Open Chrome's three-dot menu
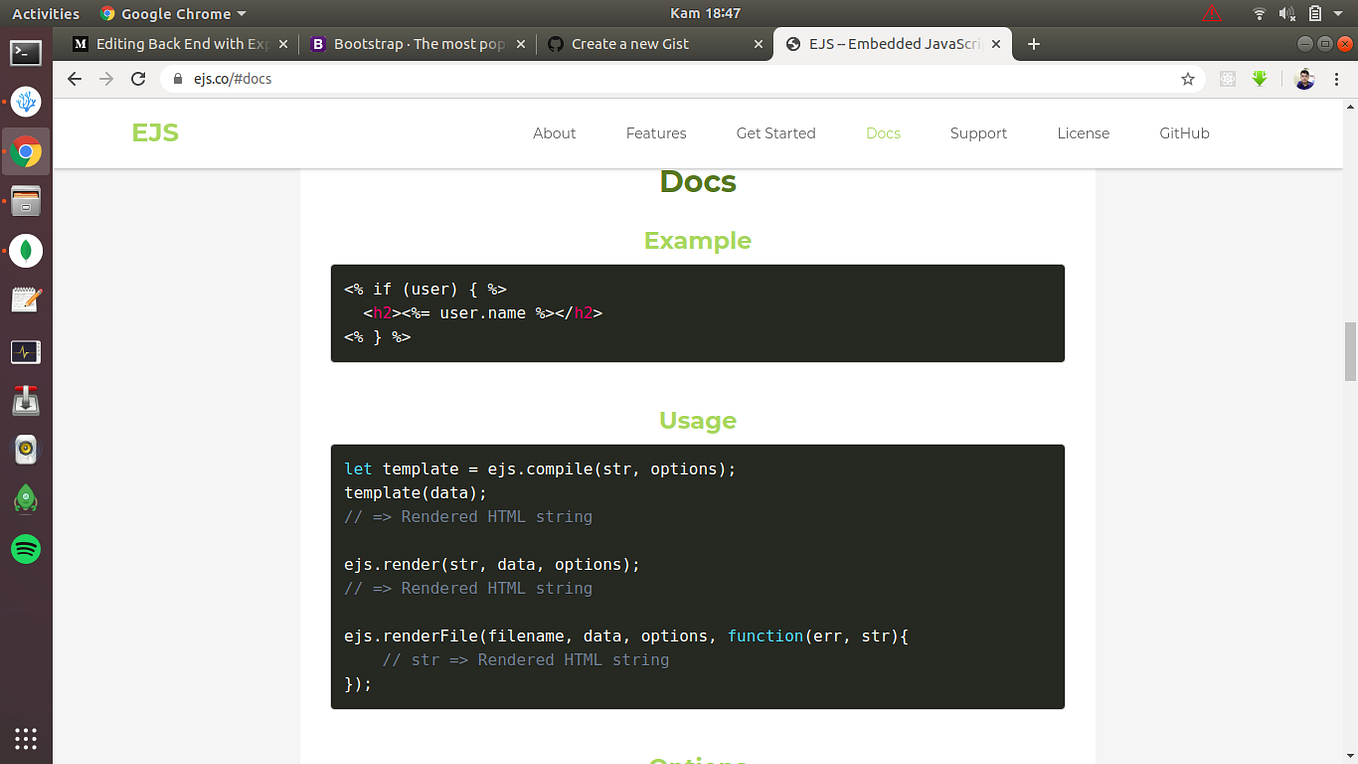 point(1337,78)
